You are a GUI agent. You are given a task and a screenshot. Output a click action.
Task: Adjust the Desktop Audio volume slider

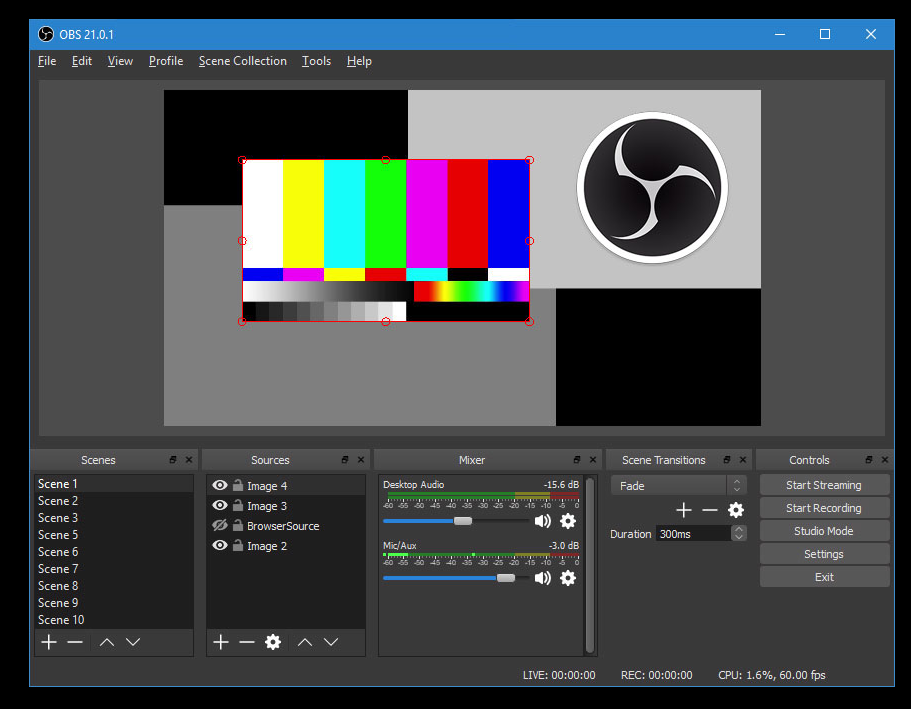coord(462,521)
